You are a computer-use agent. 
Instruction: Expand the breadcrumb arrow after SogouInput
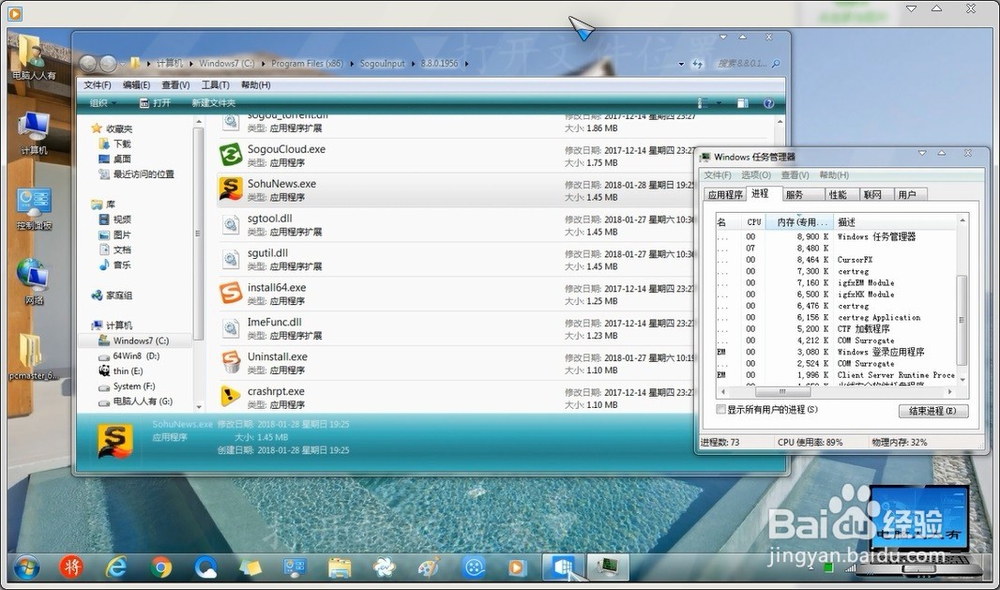pos(413,64)
